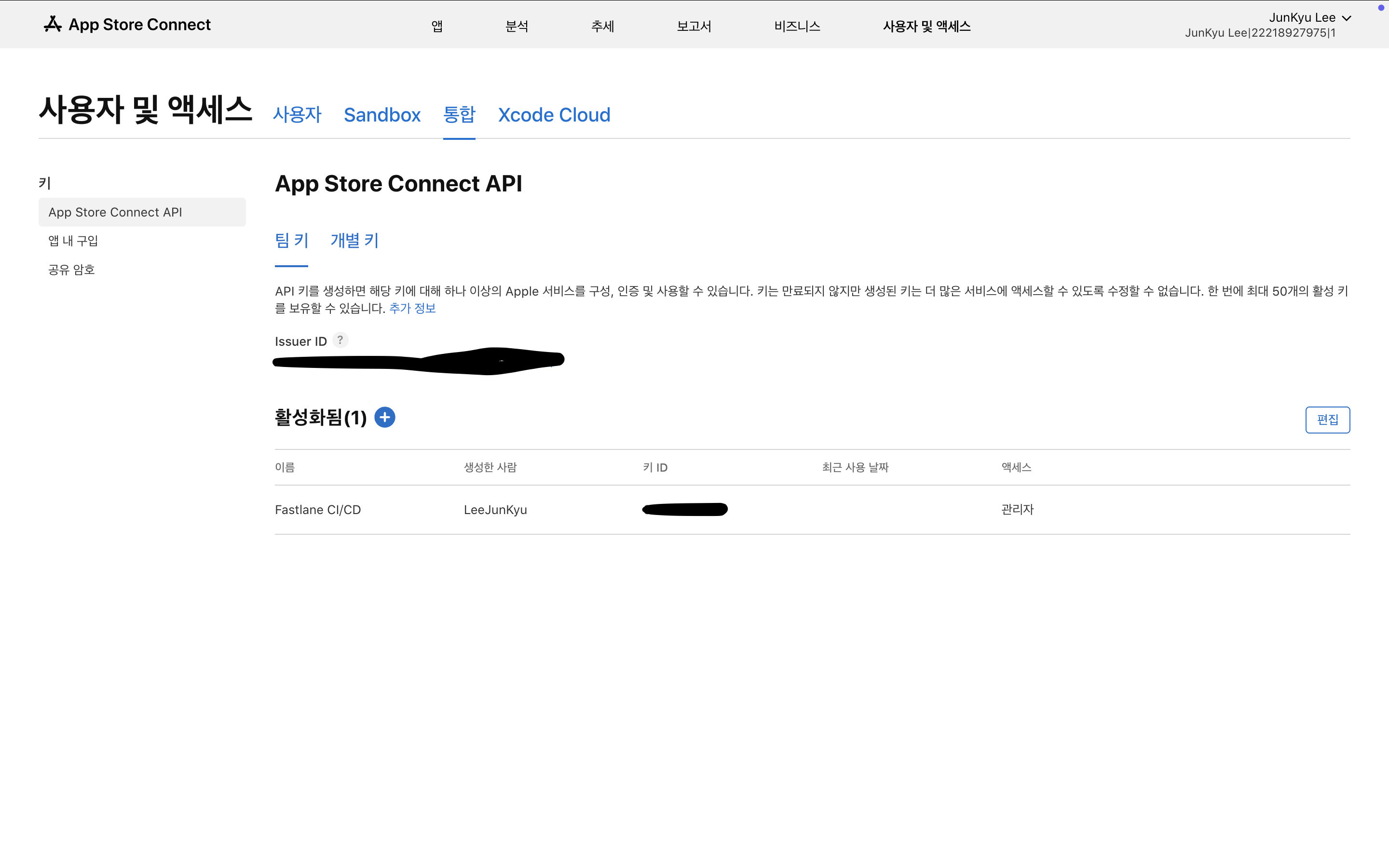The height and width of the screenshot is (868, 1389).
Task: Click the 키 ID column header
Action: tap(655, 467)
